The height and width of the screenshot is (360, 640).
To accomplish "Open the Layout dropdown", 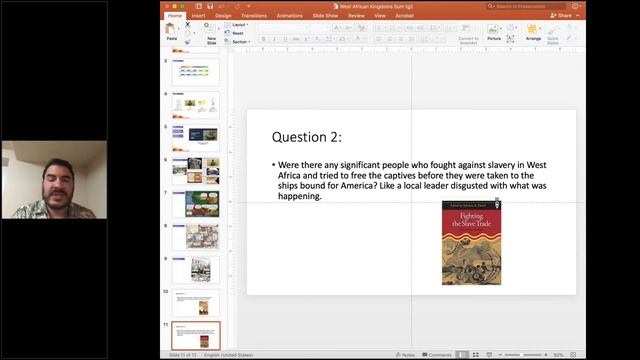I will tap(236, 25).
